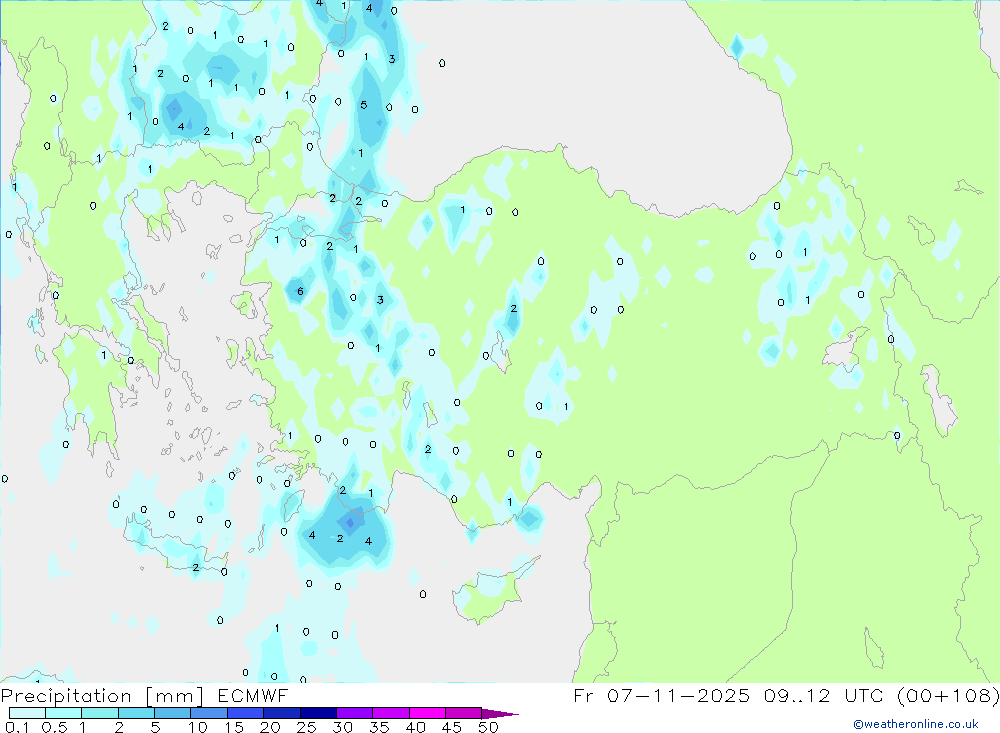Image resolution: width=1000 pixels, height=733 pixels.
Task: Click the 'Precipitation [mm]' title text
Action: (102, 696)
